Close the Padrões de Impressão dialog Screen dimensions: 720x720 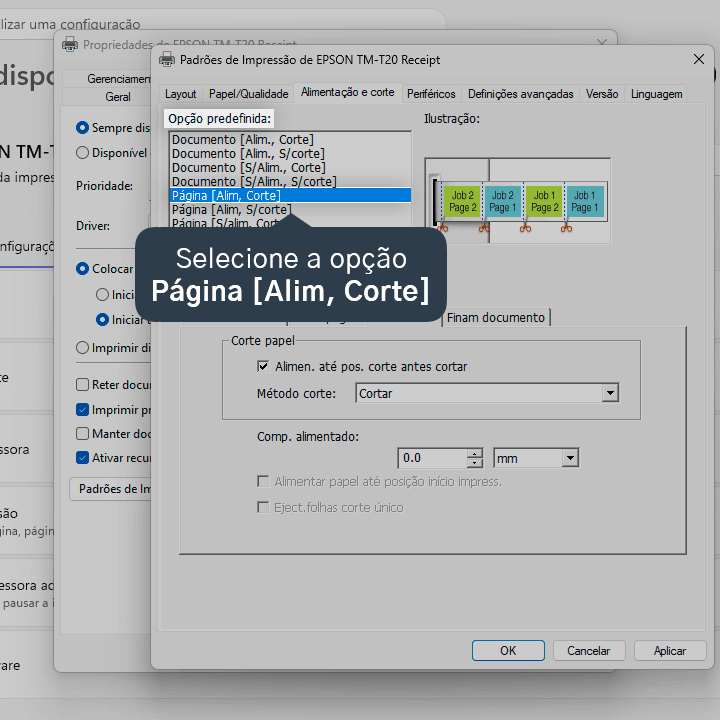(x=698, y=59)
